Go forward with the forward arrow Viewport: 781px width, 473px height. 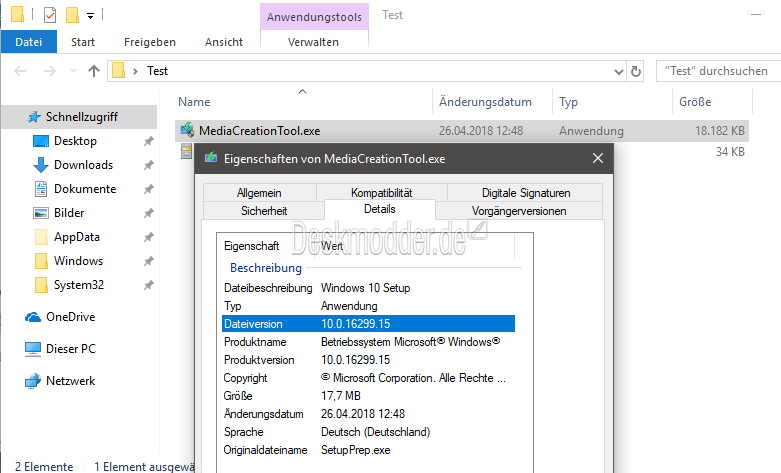[49, 71]
